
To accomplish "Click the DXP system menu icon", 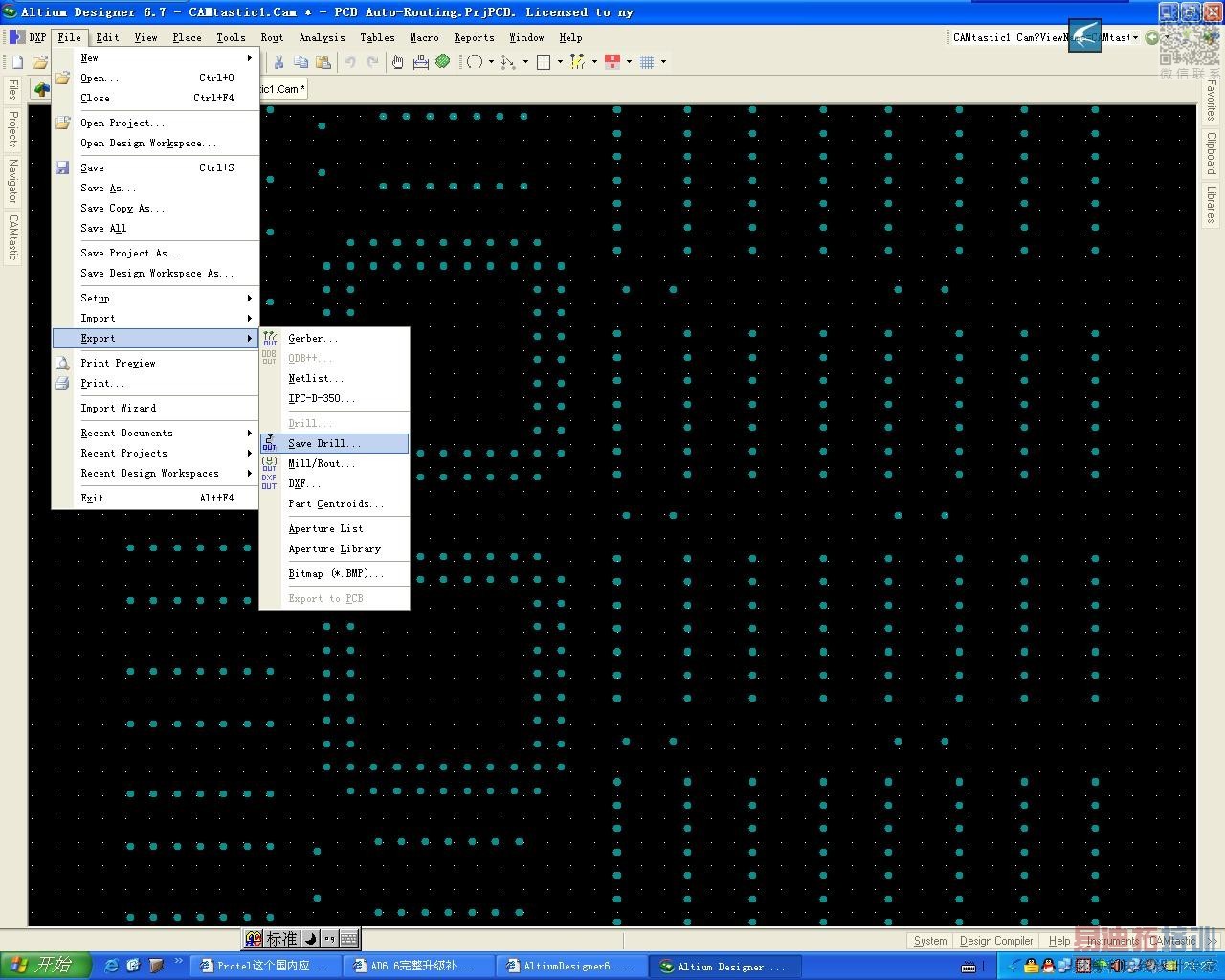I will point(17,37).
